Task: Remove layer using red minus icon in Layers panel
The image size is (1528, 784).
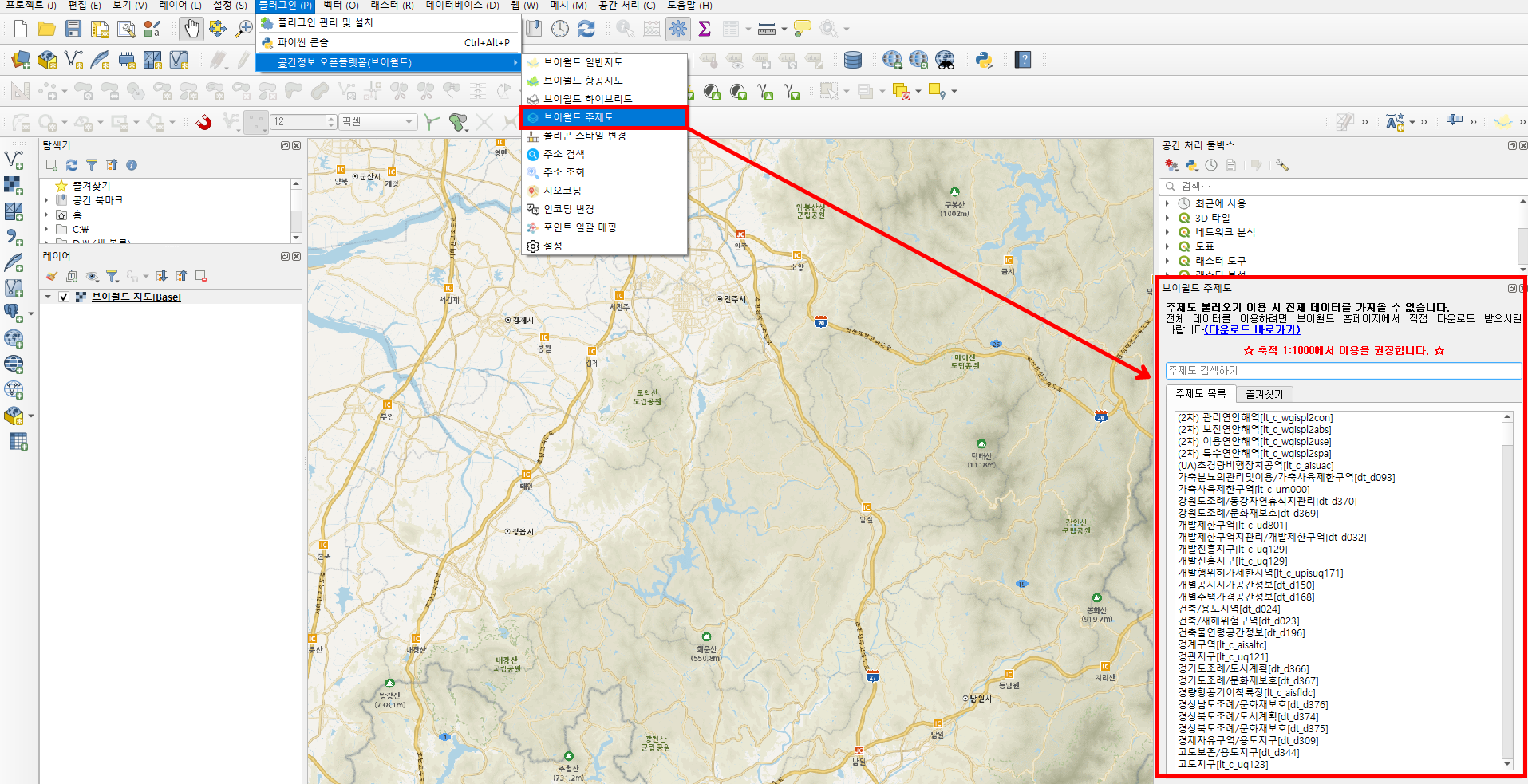Action: click(x=201, y=276)
